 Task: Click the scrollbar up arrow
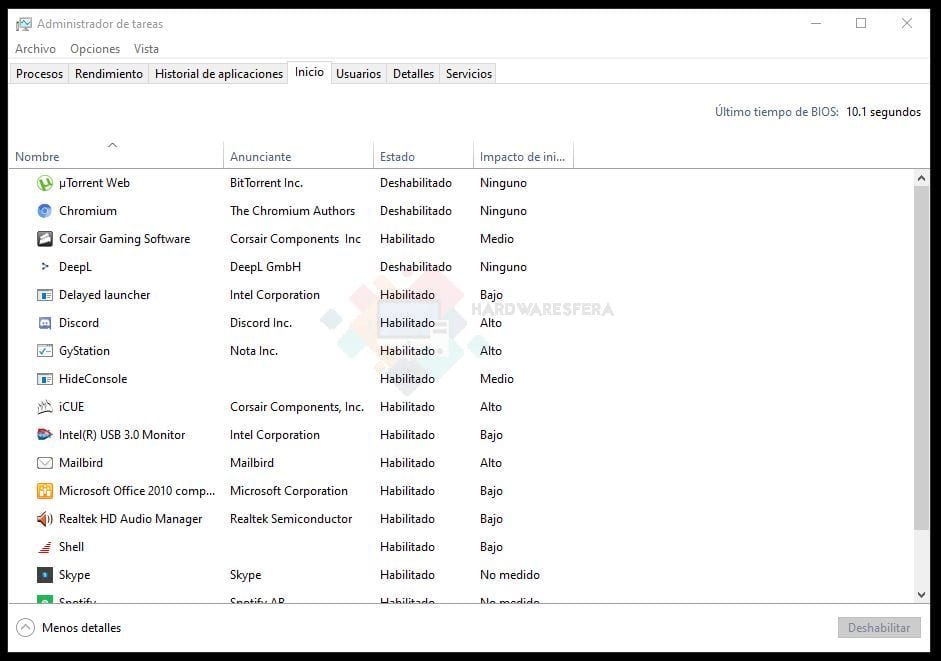coord(921,178)
